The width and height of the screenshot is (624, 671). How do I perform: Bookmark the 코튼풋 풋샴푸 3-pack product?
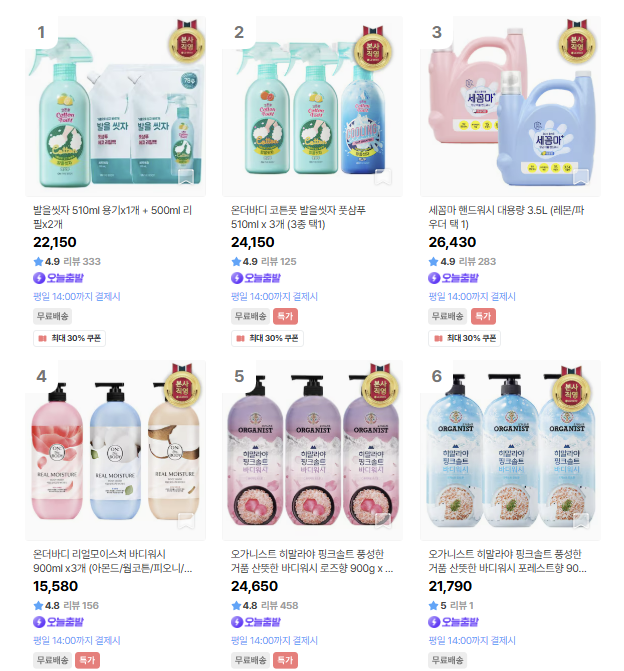click(x=383, y=177)
